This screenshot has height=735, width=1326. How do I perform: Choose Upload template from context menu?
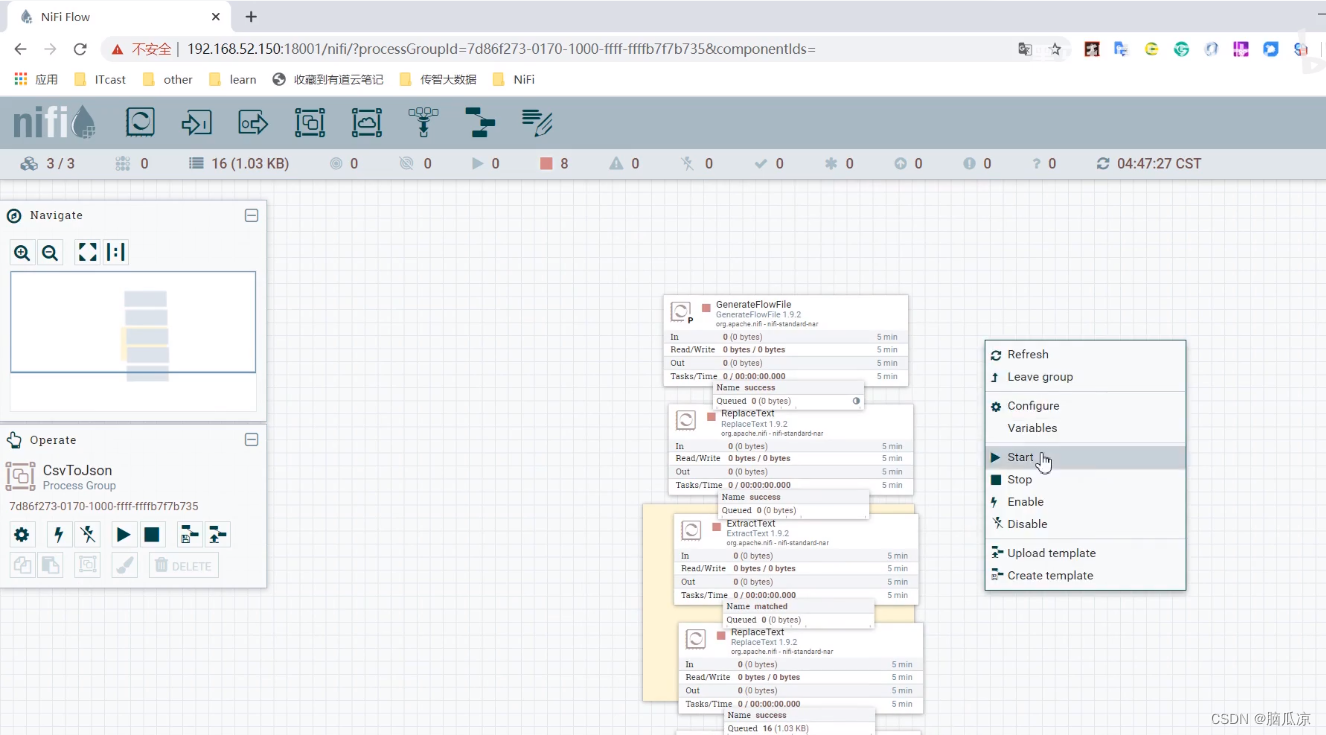pyautogui.click(x=1085, y=553)
